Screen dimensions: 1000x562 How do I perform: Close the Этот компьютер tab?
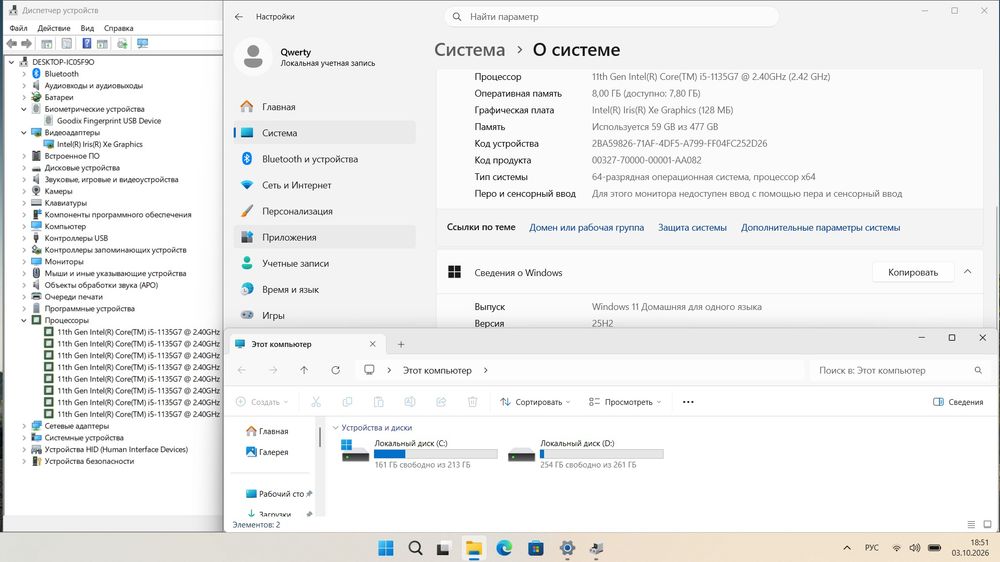coord(372,344)
